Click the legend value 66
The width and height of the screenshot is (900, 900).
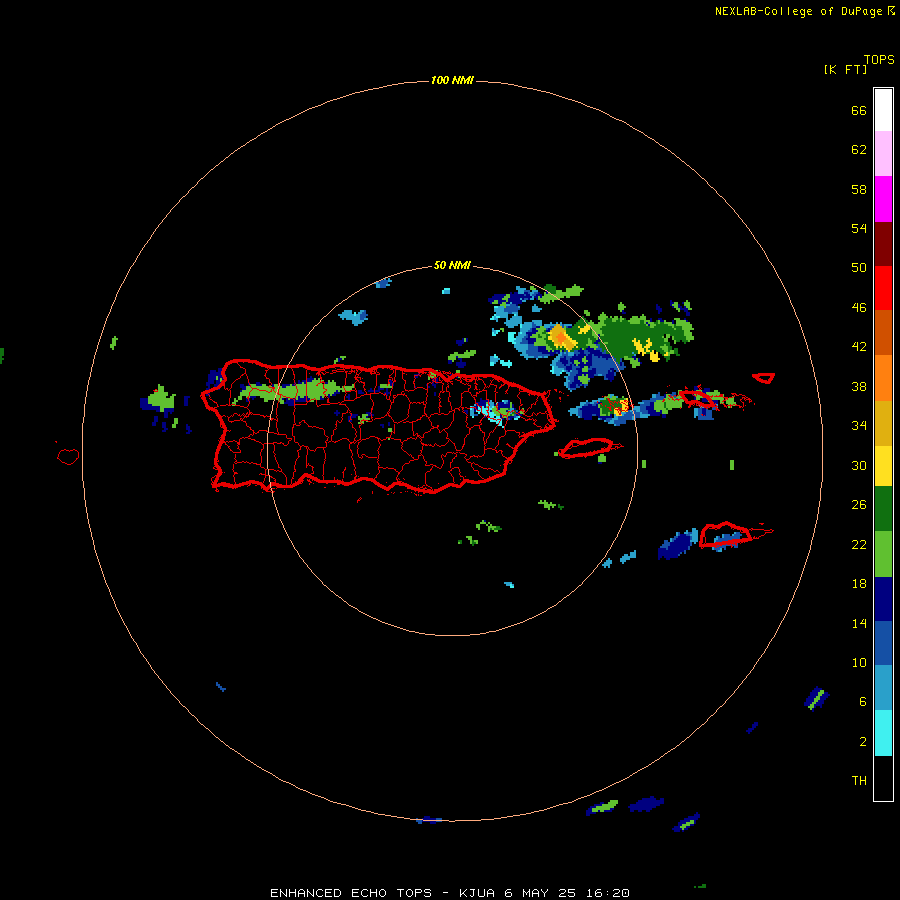[x=859, y=110]
